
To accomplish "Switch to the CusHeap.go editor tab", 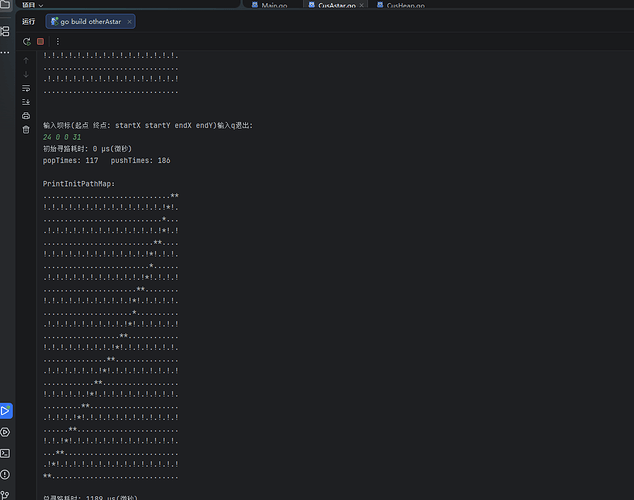I will [x=401, y=5].
